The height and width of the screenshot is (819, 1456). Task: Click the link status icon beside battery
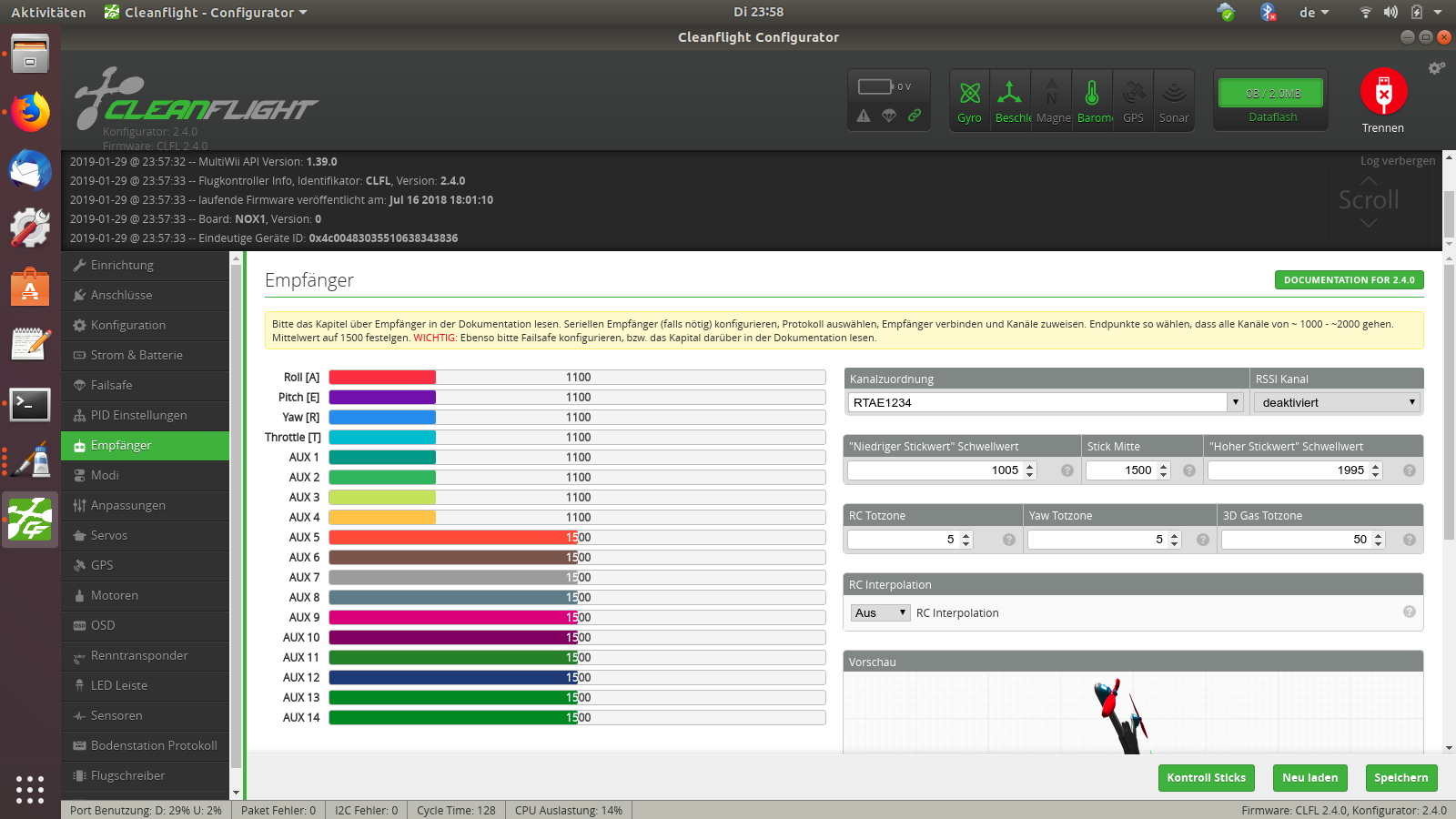tap(915, 116)
